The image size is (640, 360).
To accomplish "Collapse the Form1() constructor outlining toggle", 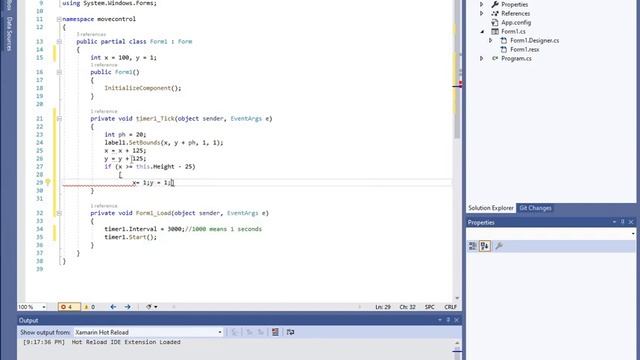I will pos(59,72).
